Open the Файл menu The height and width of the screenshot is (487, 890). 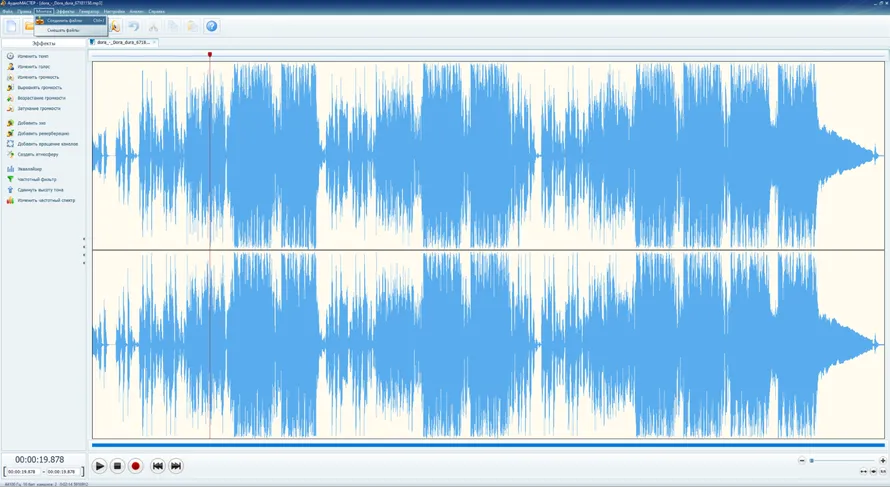pos(7,11)
